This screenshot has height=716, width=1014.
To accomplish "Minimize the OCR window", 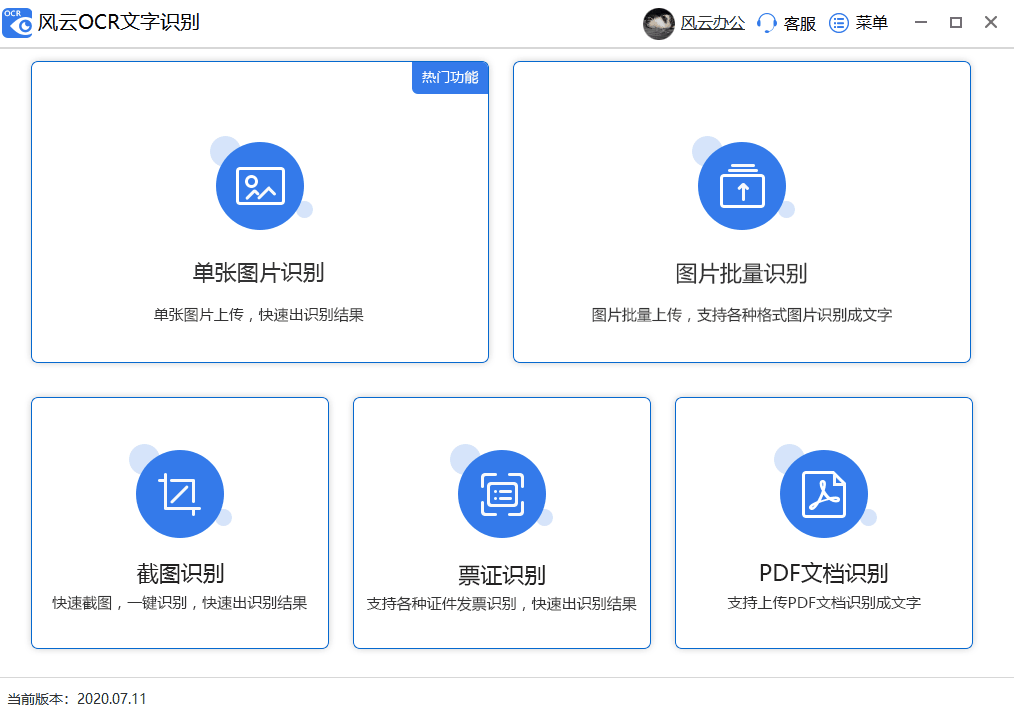I will 921,23.
